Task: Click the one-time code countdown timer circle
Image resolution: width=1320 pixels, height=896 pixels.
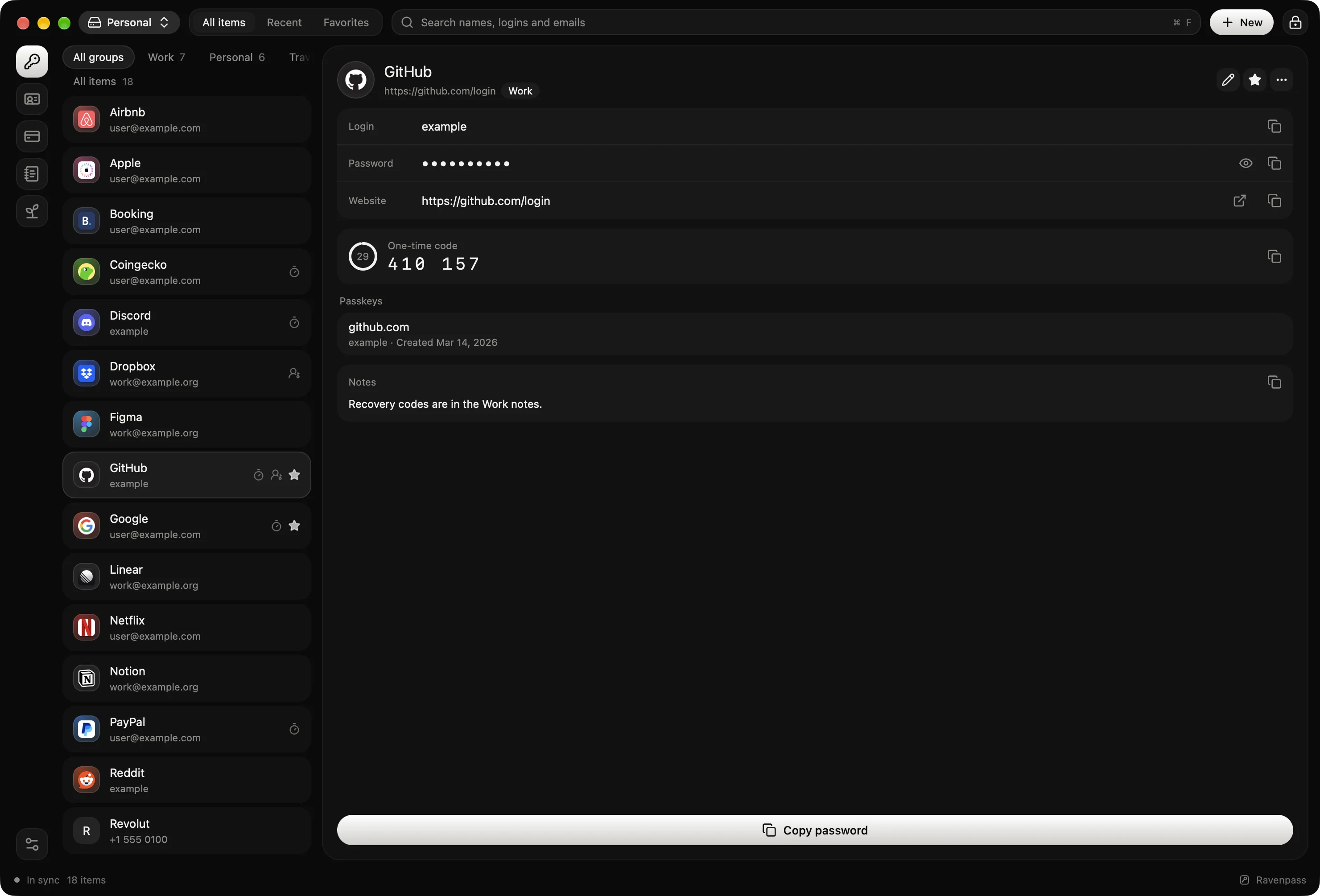Action: pyautogui.click(x=363, y=256)
